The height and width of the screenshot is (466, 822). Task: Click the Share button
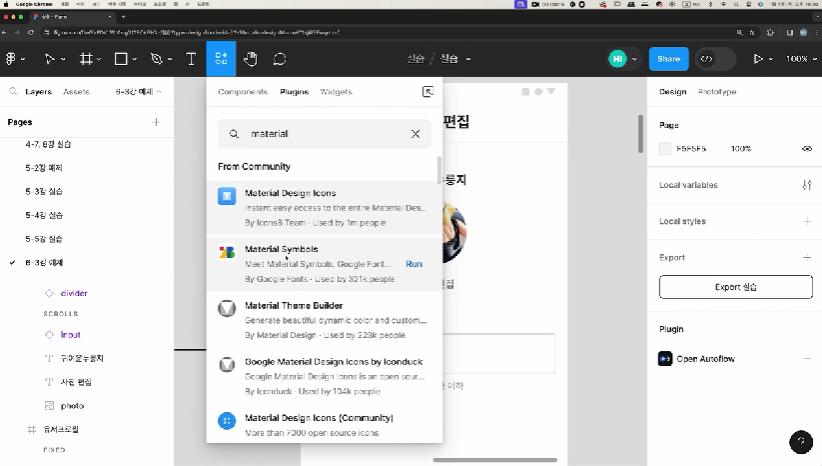668,59
